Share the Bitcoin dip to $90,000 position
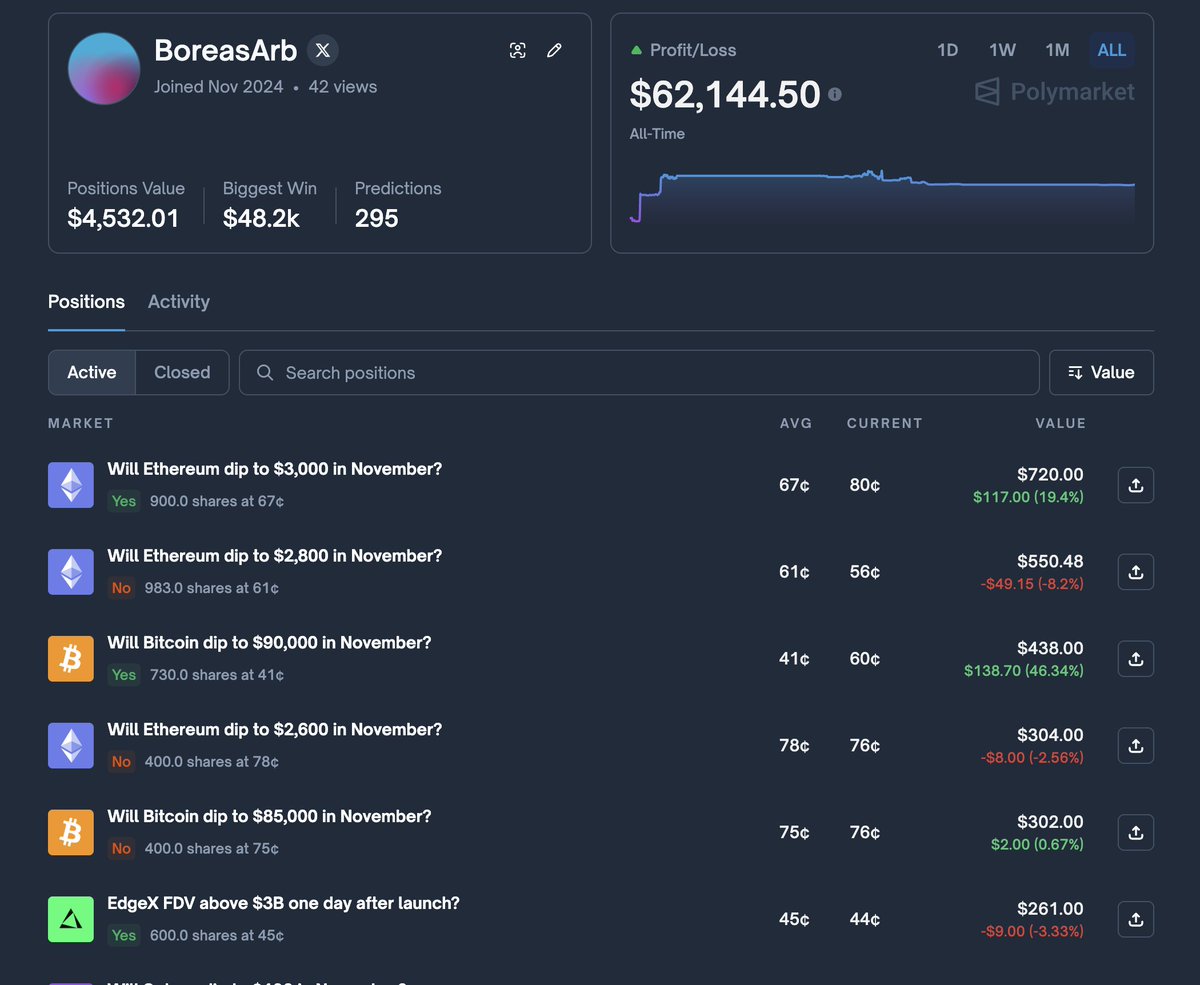1200x985 pixels. coord(1135,659)
